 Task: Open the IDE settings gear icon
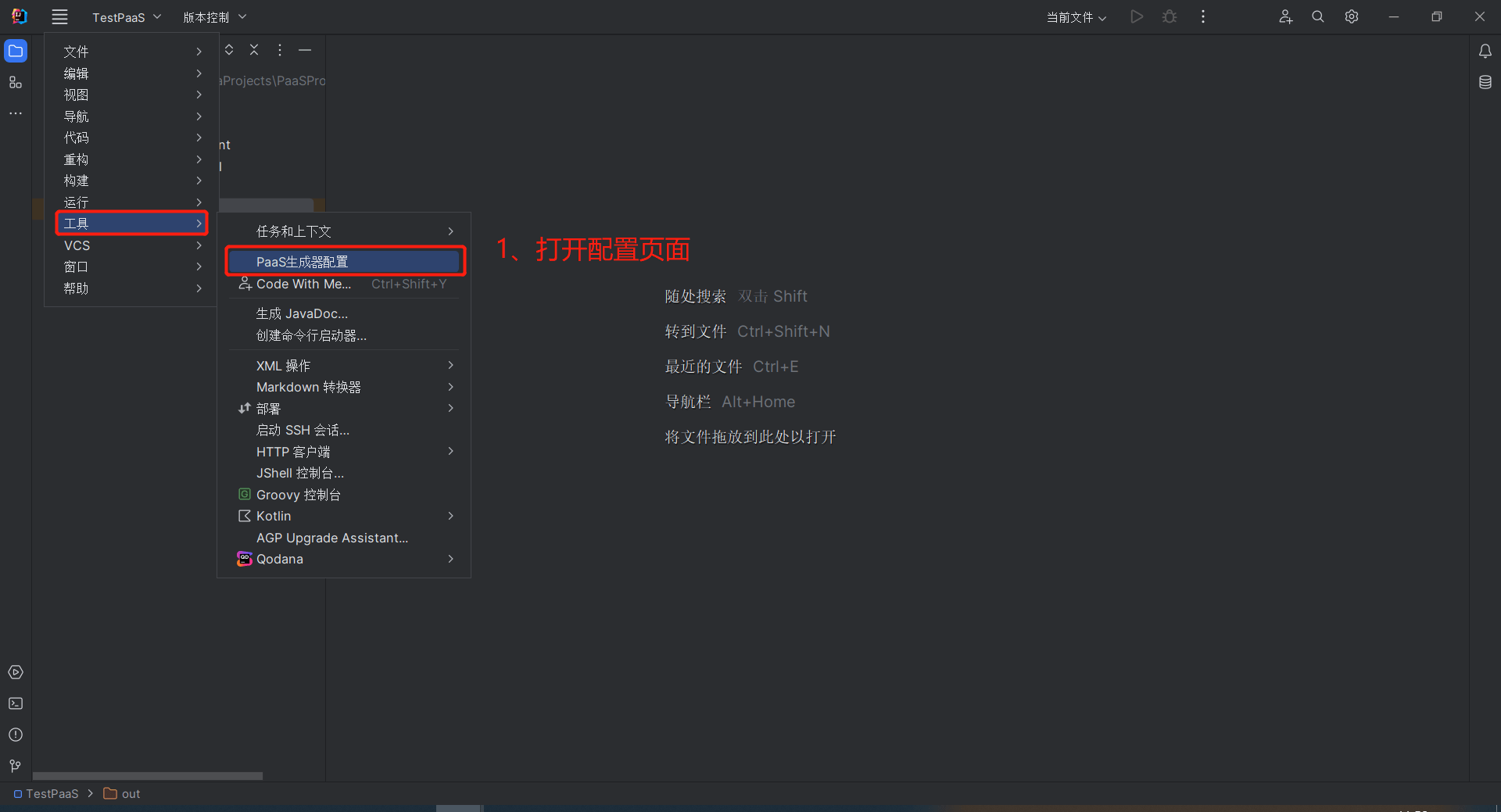tap(1352, 16)
